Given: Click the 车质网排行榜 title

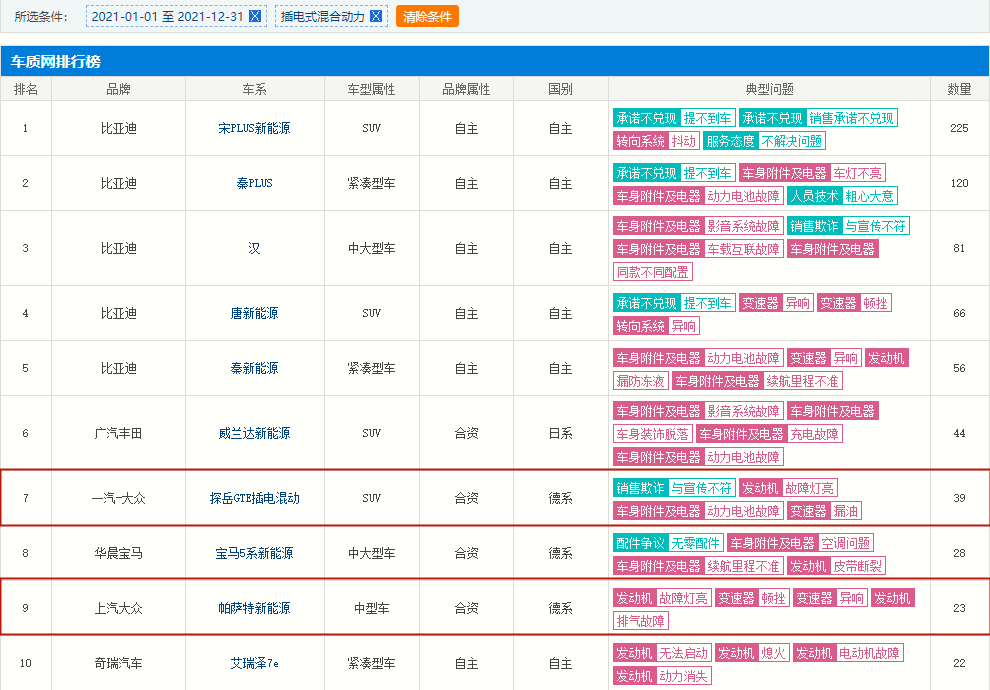Looking at the screenshot, I should coord(56,61).
